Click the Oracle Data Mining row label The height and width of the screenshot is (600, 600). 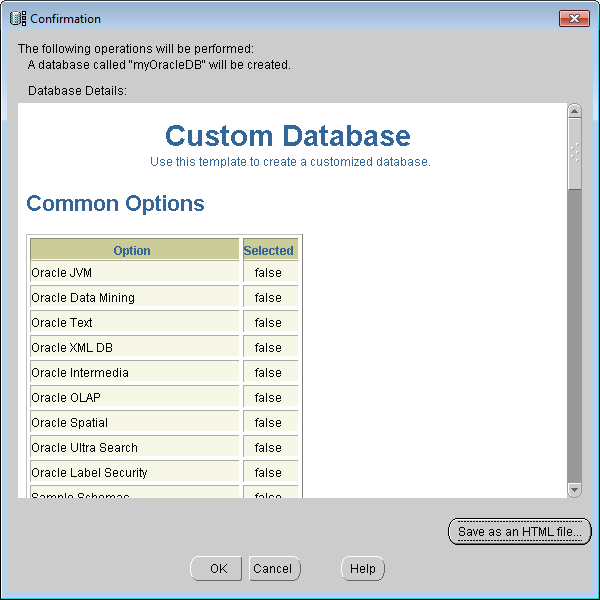pyautogui.click(x=83, y=298)
